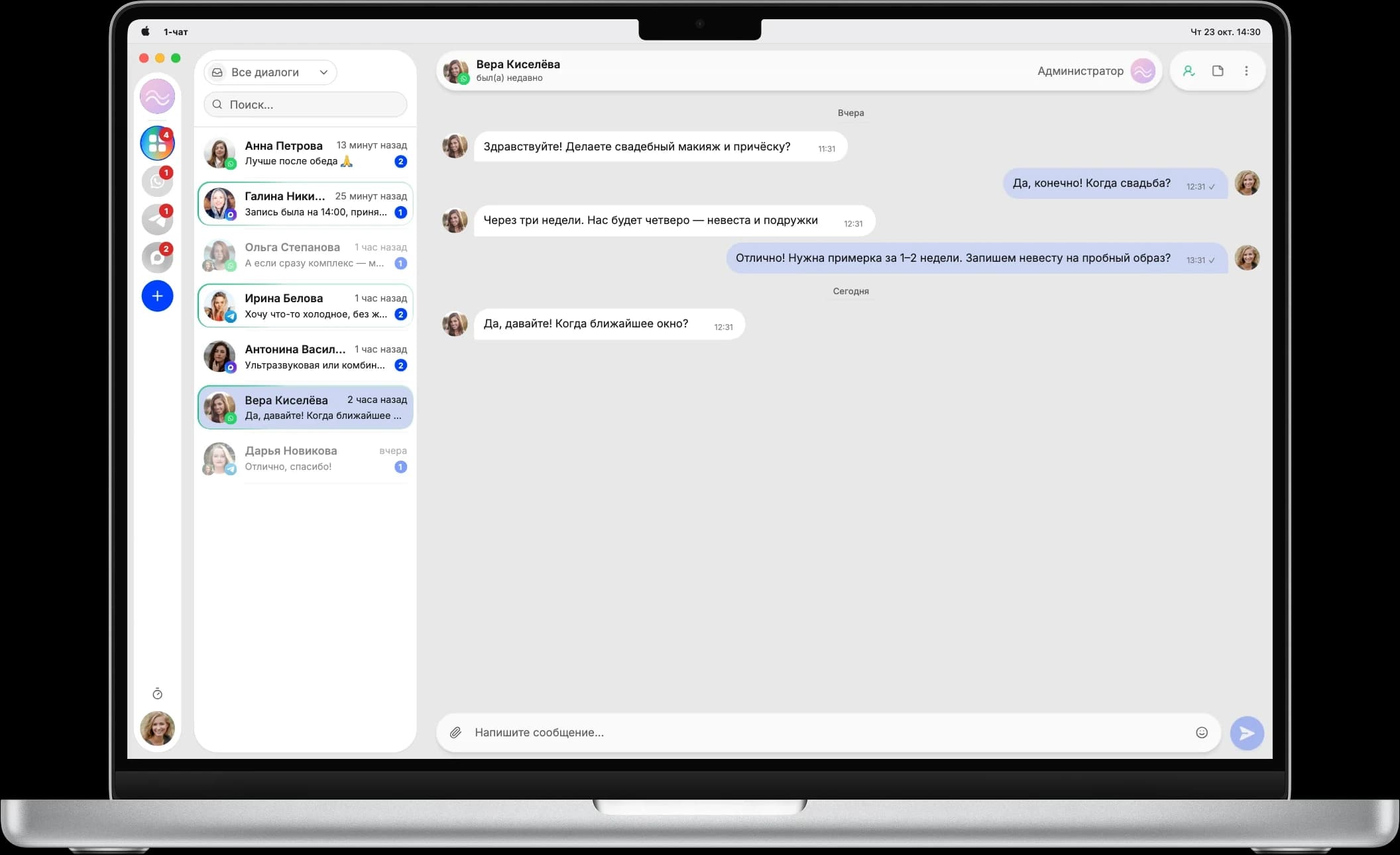Click Вера Киселёва avatar in chat header

pyautogui.click(x=455, y=71)
